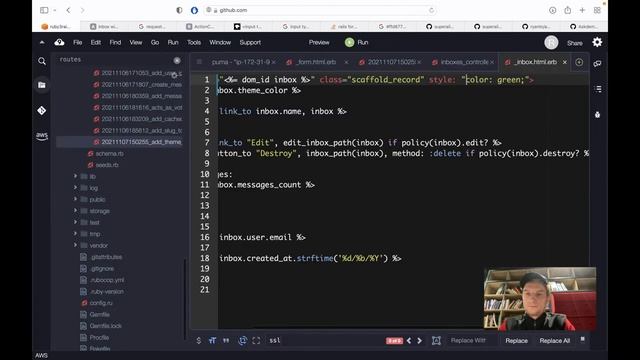Open the AWS Toolkit panel
This screenshot has height=360, width=640.
click(x=42, y=136)
